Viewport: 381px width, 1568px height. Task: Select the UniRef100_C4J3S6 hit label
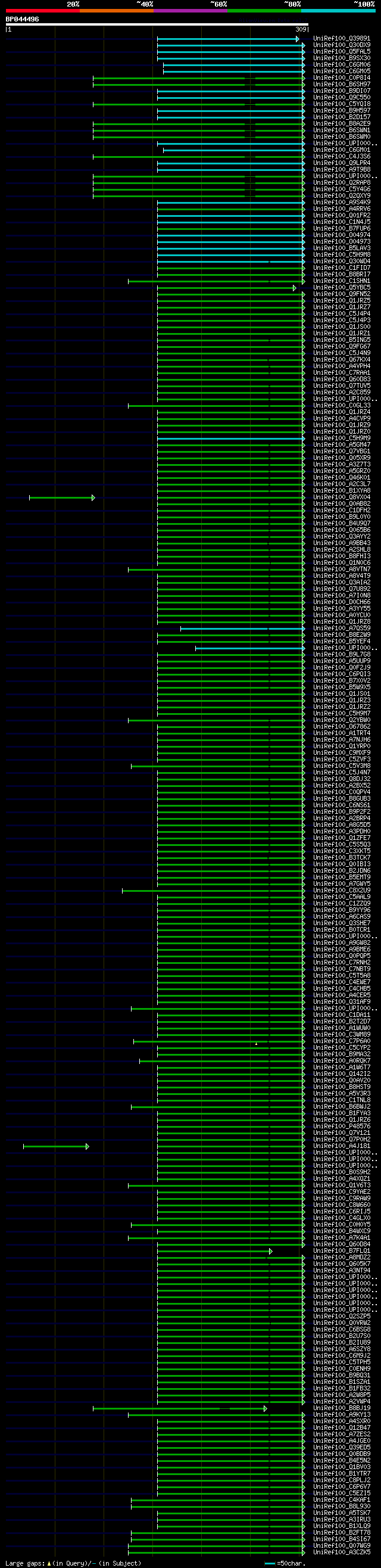342,157
